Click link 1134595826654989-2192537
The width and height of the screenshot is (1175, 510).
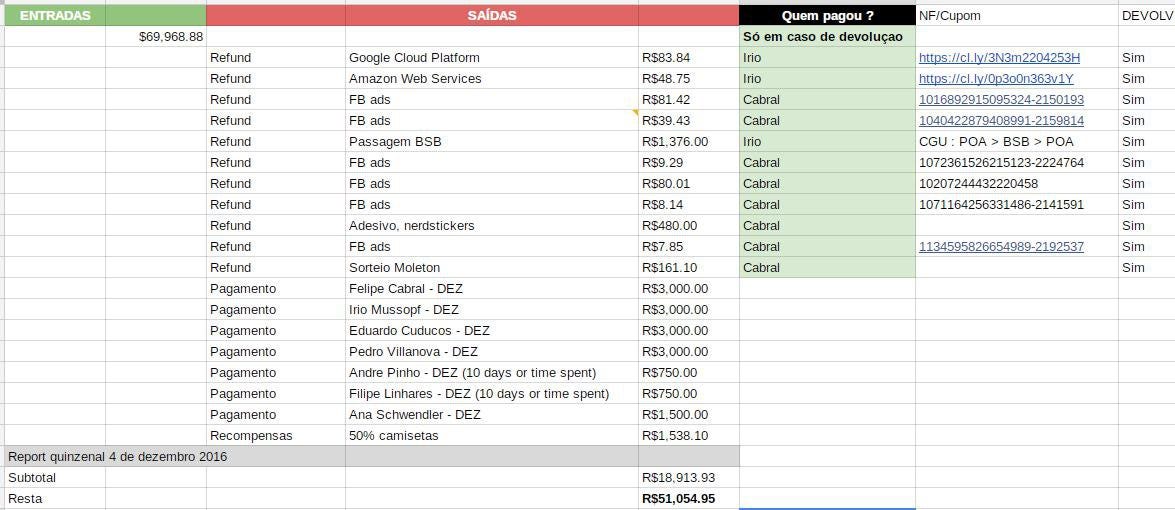pyautogui.click(x=1001, y=247)
